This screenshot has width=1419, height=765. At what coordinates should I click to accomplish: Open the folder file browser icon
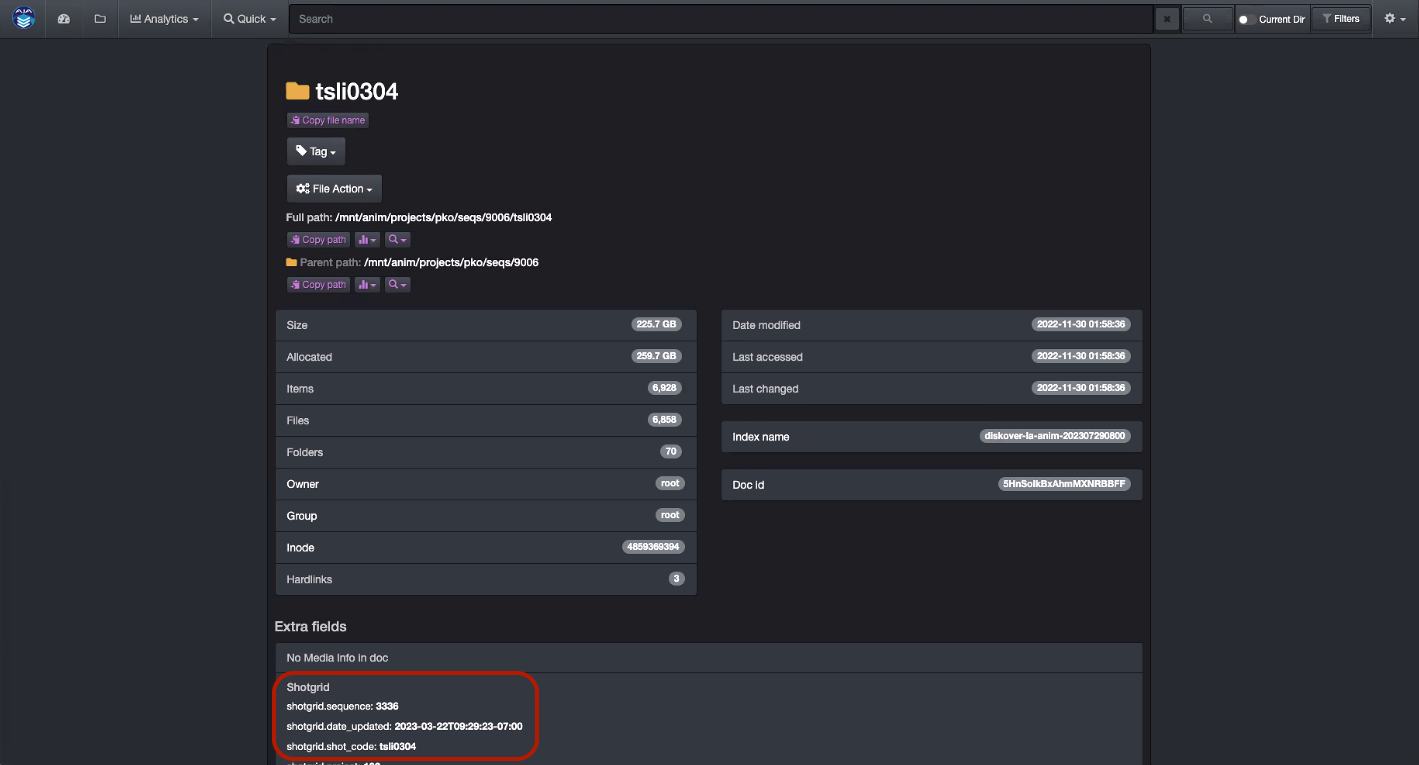click(x=99, y=17)
